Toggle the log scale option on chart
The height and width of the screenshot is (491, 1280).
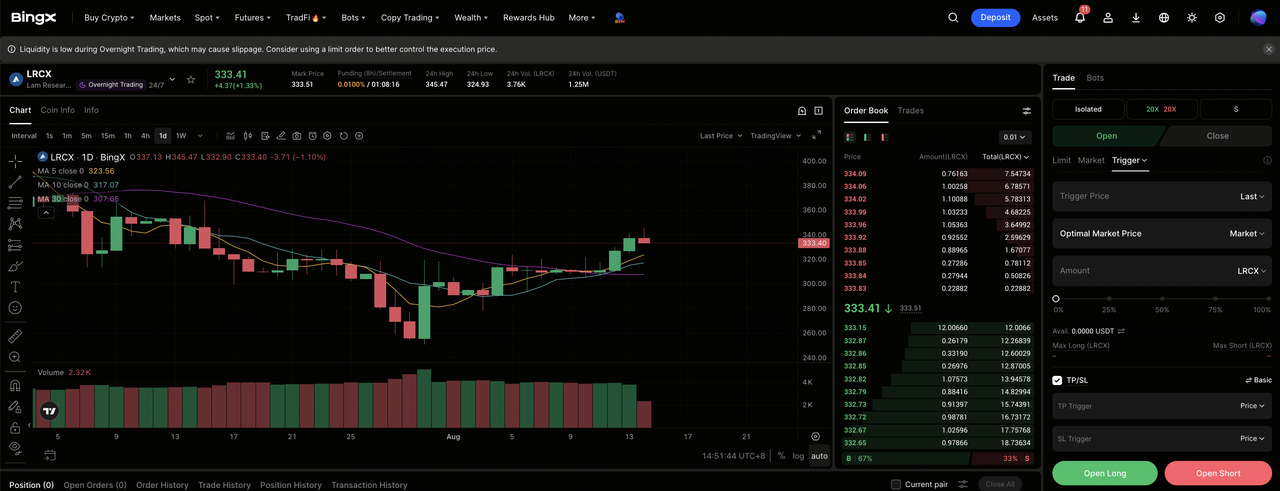tap(798, 456)
